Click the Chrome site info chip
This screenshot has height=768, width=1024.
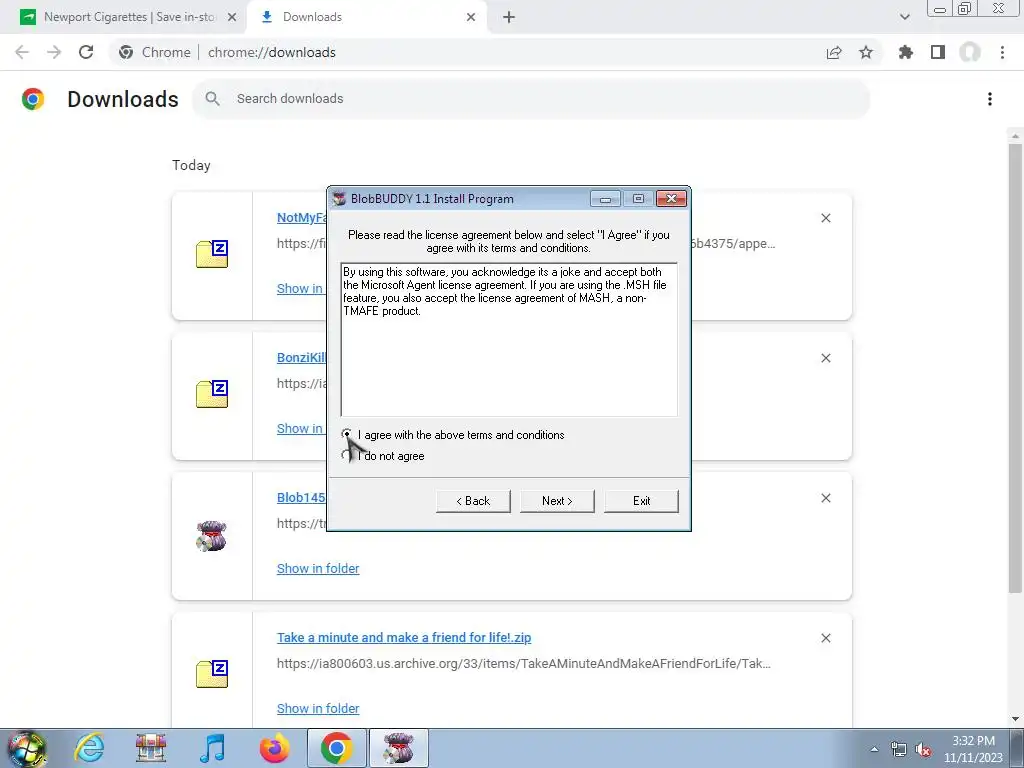(x=155, y=52)
